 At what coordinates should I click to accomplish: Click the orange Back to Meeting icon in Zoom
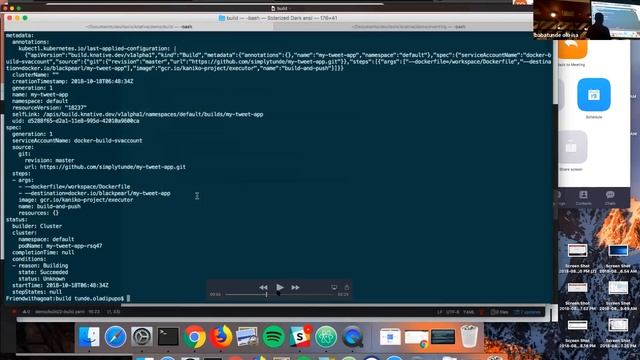(572, 48)
